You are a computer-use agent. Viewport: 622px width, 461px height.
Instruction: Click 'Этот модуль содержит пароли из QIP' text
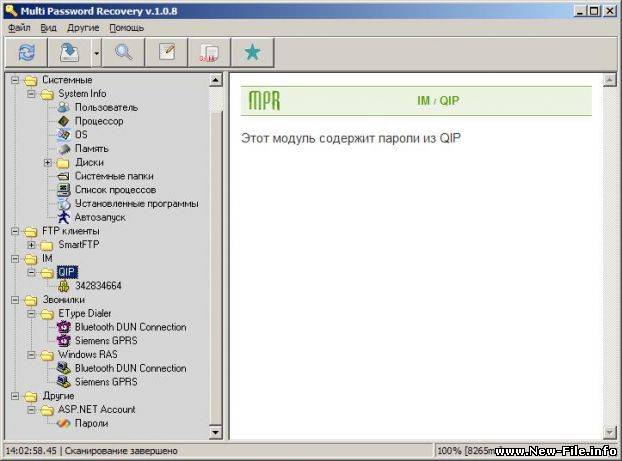[x=351, y=138]
